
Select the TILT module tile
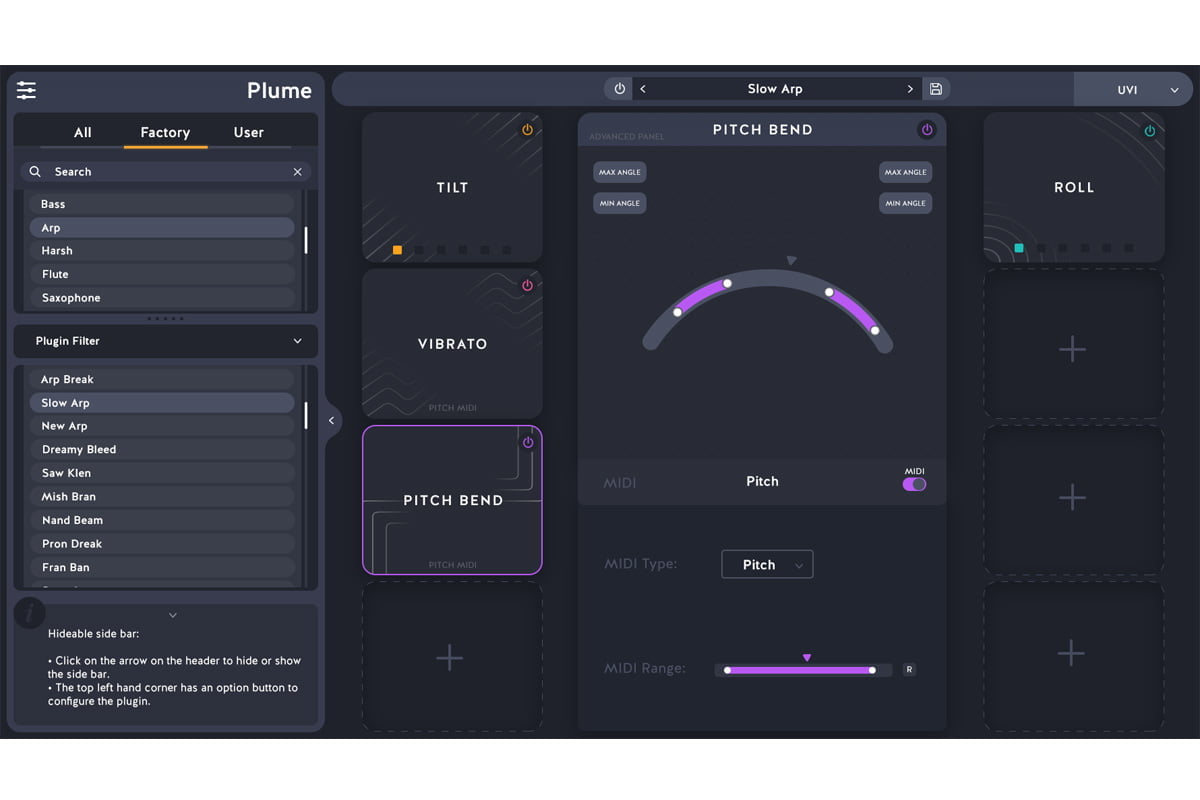click(x=452, y=187)
